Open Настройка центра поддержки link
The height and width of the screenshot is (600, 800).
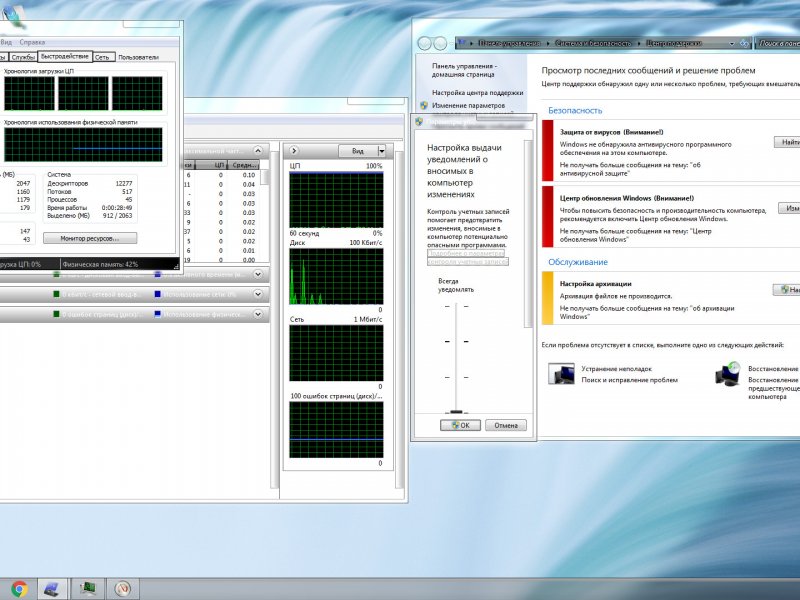[478, 93]
